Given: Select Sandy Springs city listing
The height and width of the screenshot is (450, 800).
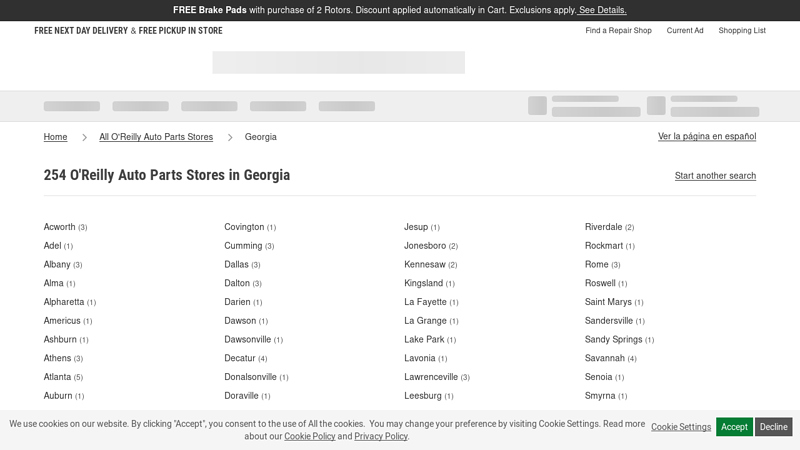Looking at the screenshot, I should pyautogui.click(x=619, y=339).
